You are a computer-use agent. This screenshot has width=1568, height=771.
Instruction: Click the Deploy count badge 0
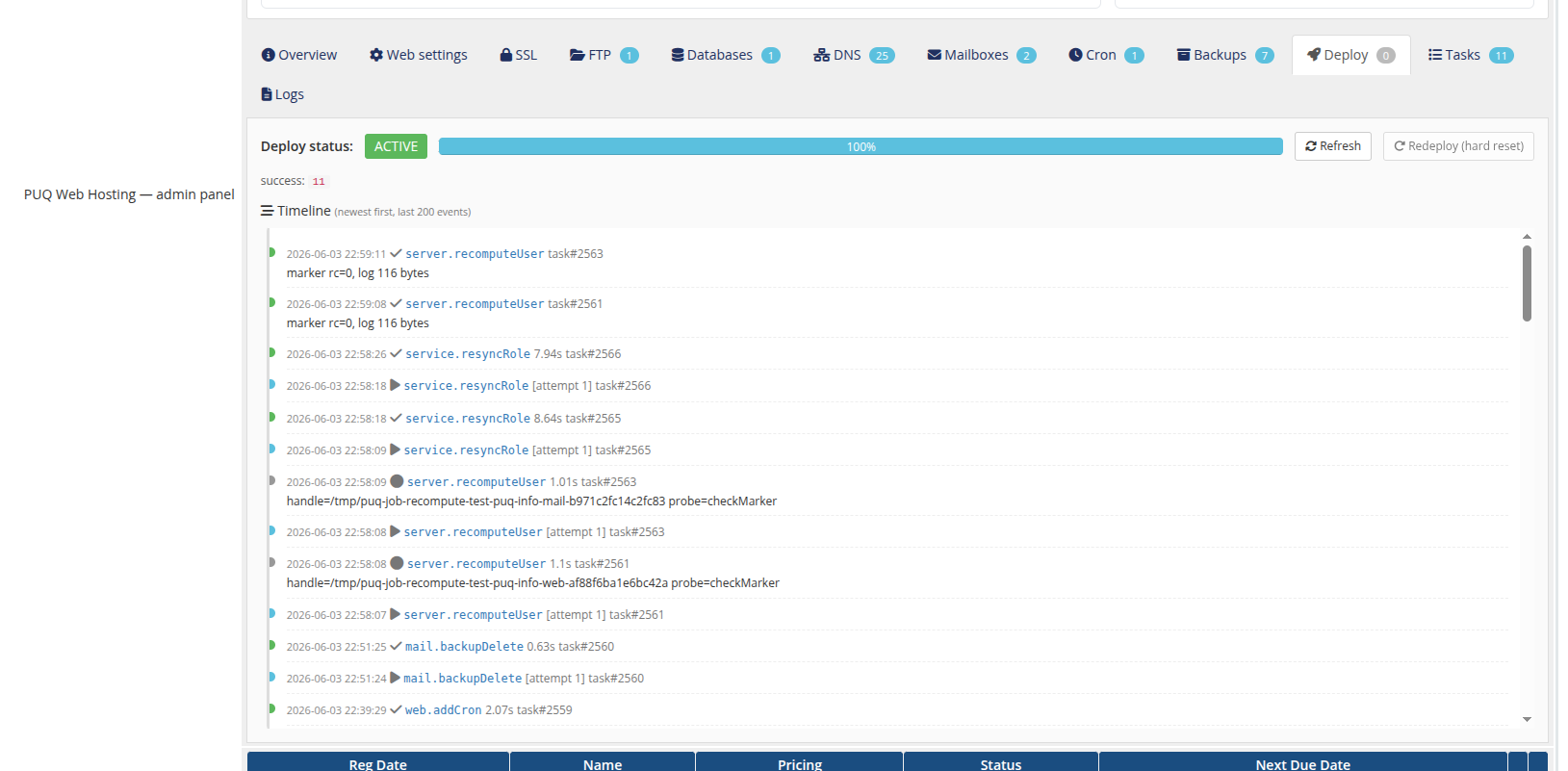click(x=1386, y=56)
